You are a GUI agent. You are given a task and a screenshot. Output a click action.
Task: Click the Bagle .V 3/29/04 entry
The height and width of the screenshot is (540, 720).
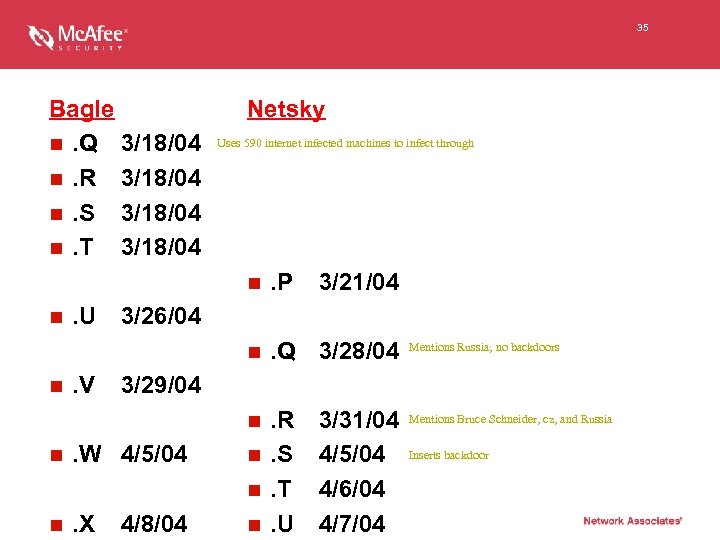pyautogui.click(x=126, y=385)
